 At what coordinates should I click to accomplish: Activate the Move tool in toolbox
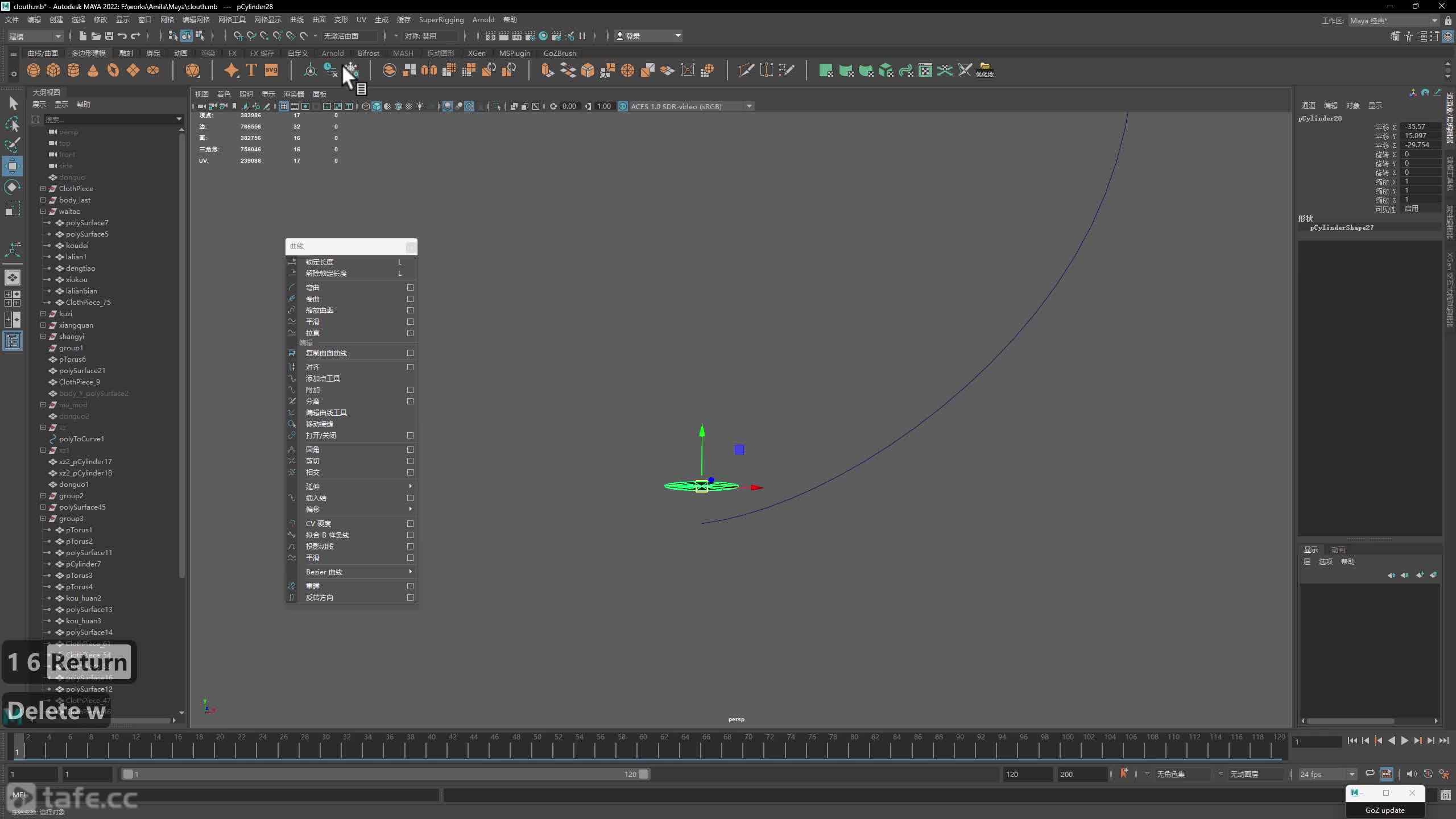(x=13, y=166)
